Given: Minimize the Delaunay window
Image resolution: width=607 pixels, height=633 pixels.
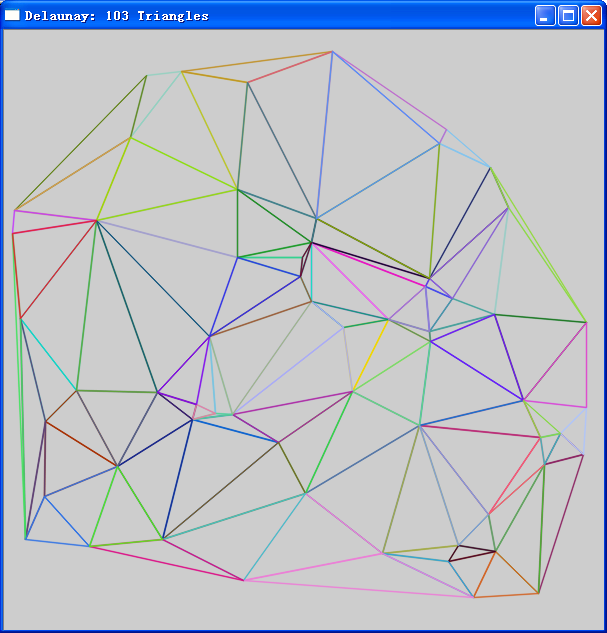Looking at the screenshot, I should click(x=545, y=16).
